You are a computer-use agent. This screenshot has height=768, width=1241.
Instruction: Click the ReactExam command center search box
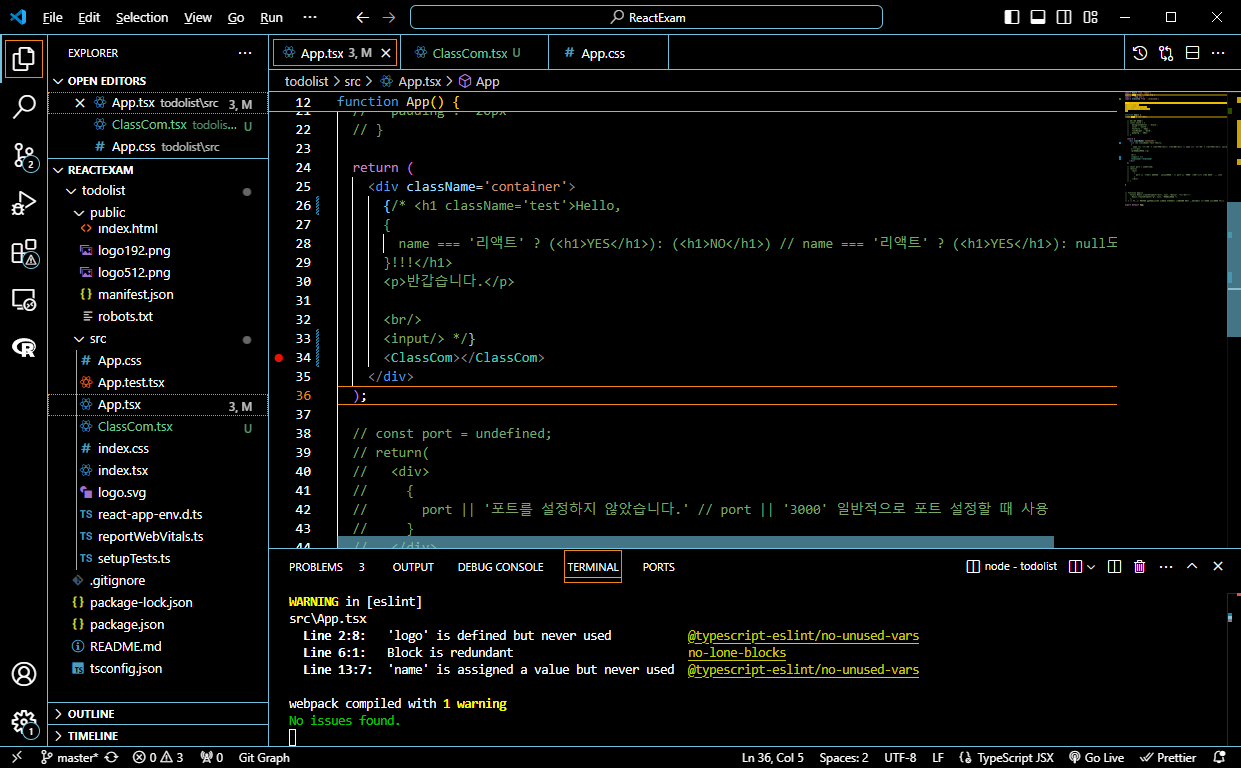(646, 17)
